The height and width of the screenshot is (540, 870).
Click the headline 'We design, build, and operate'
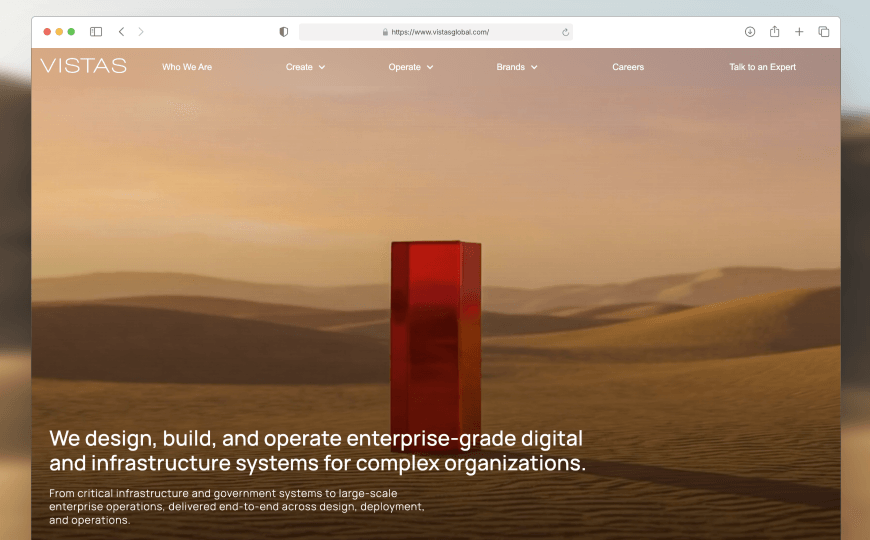click(x=317, y=451)
